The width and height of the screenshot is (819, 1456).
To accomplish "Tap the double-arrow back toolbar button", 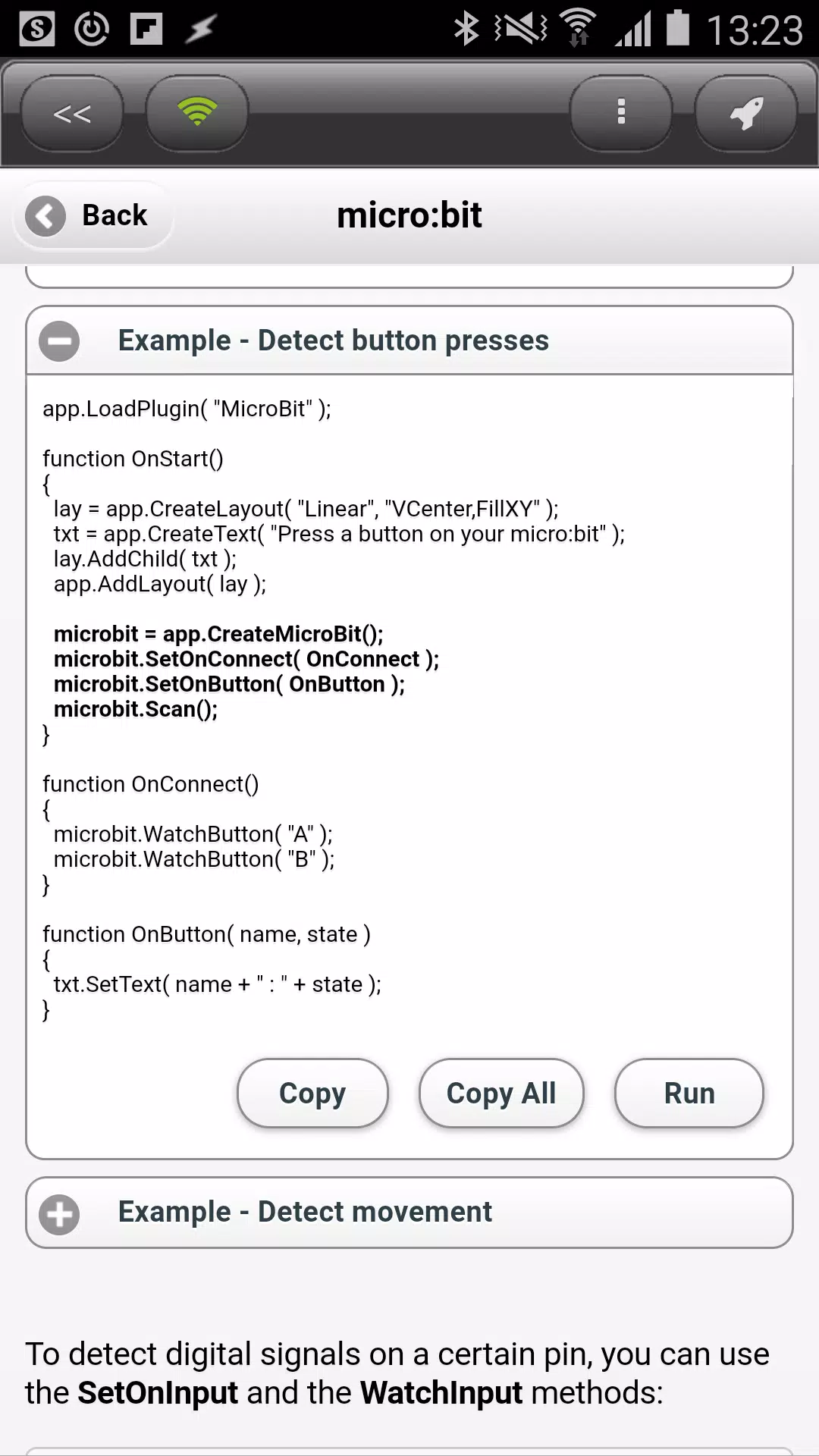I will (72, 113).
